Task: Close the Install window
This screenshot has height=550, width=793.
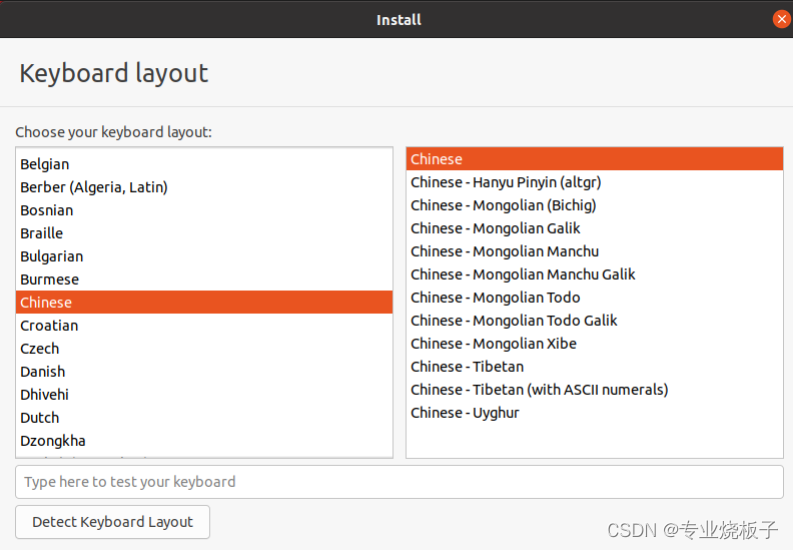Action: pyautogui.click(x=781, y=19)
